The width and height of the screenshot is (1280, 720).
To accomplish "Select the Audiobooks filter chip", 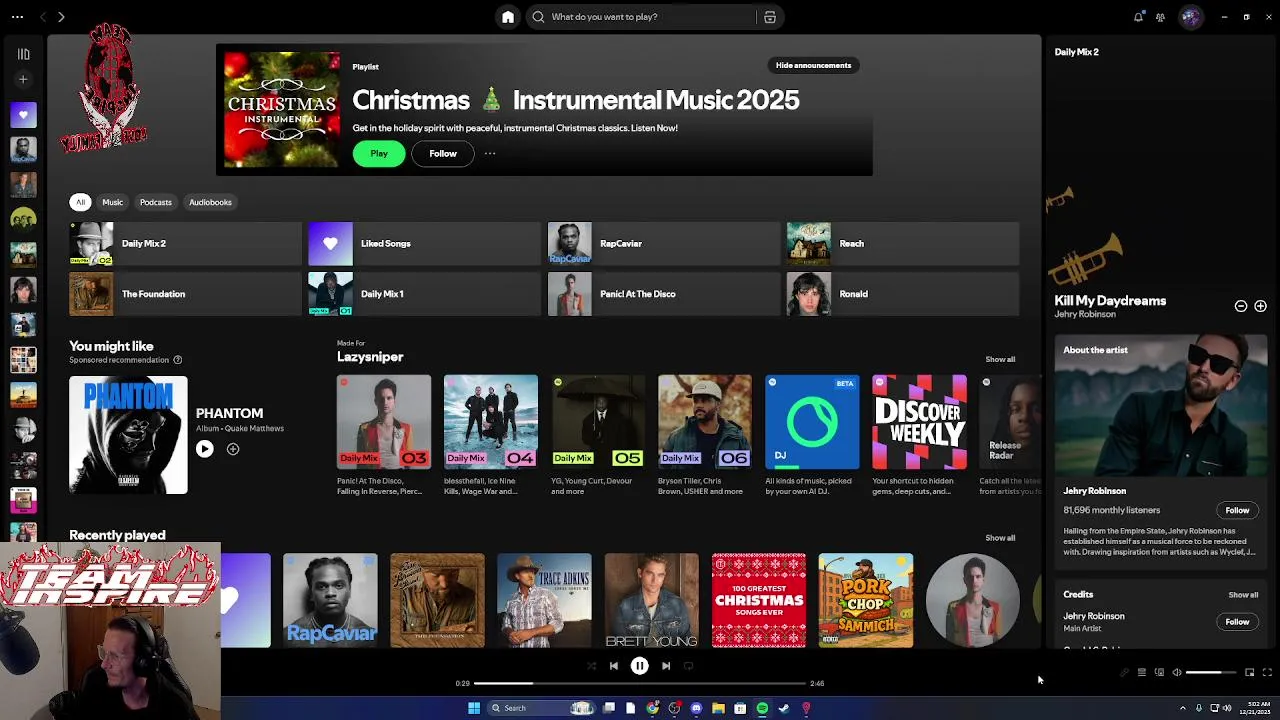I will [x=210, y=202].
